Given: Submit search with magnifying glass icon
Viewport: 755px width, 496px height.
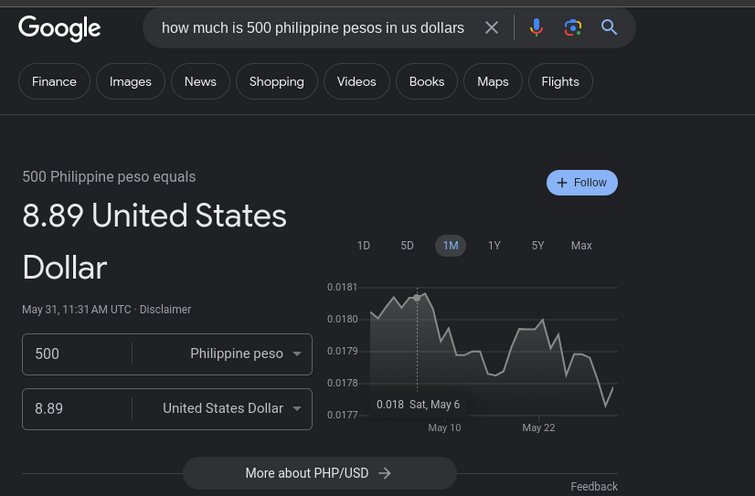Looking at the screenshot, I should 609,27.
